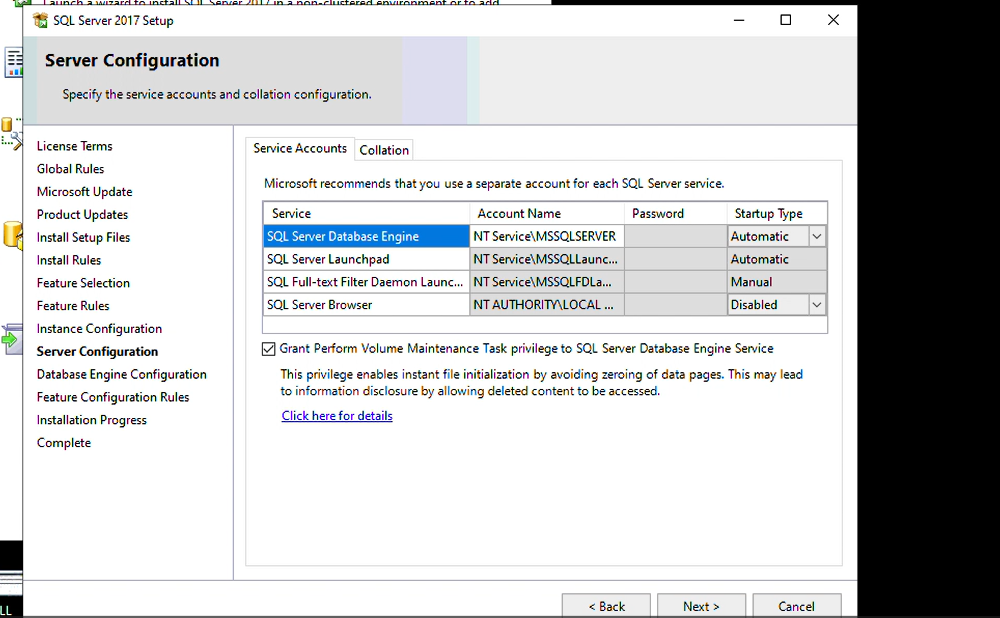Click Install Rules step

[x=69, y=260]
